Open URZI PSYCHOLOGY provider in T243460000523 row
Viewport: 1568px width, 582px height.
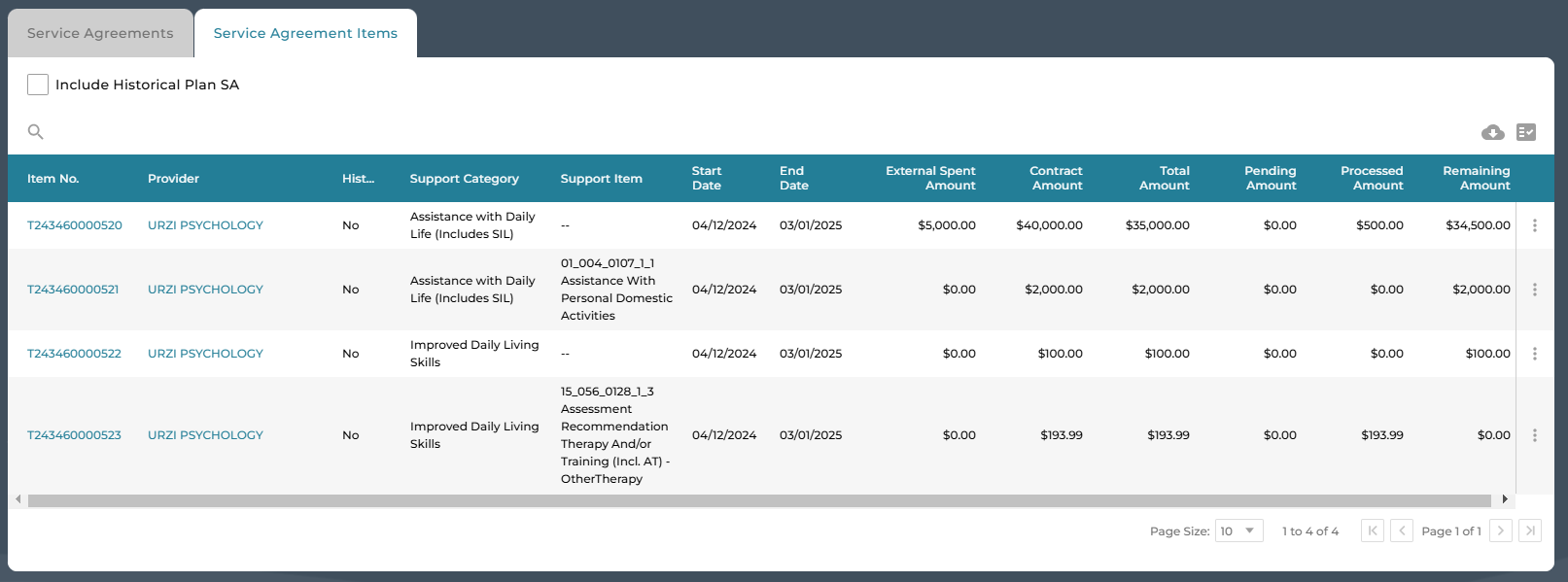tap(205, 435)
